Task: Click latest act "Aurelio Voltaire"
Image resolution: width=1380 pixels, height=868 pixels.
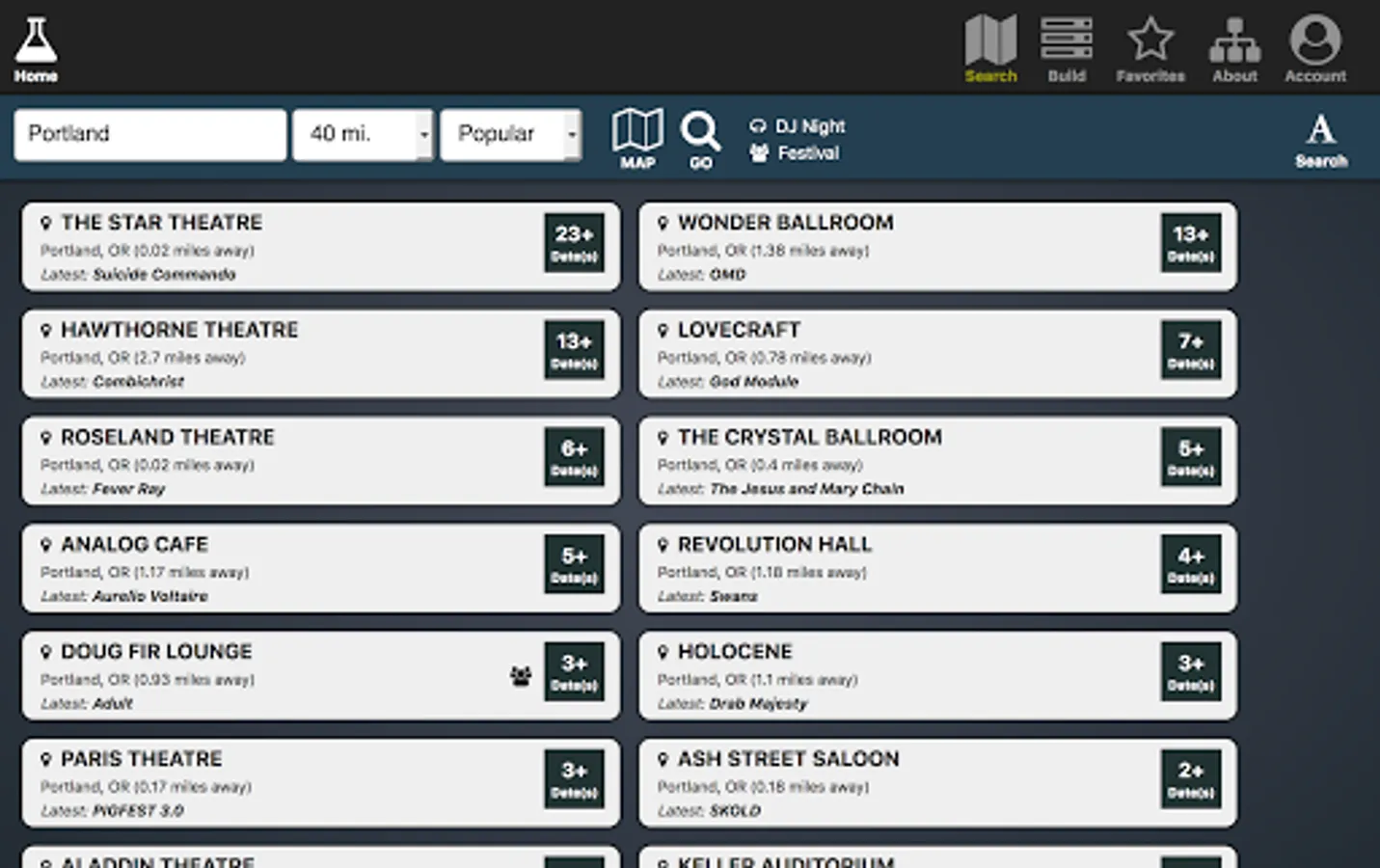Action: (150, 596)
